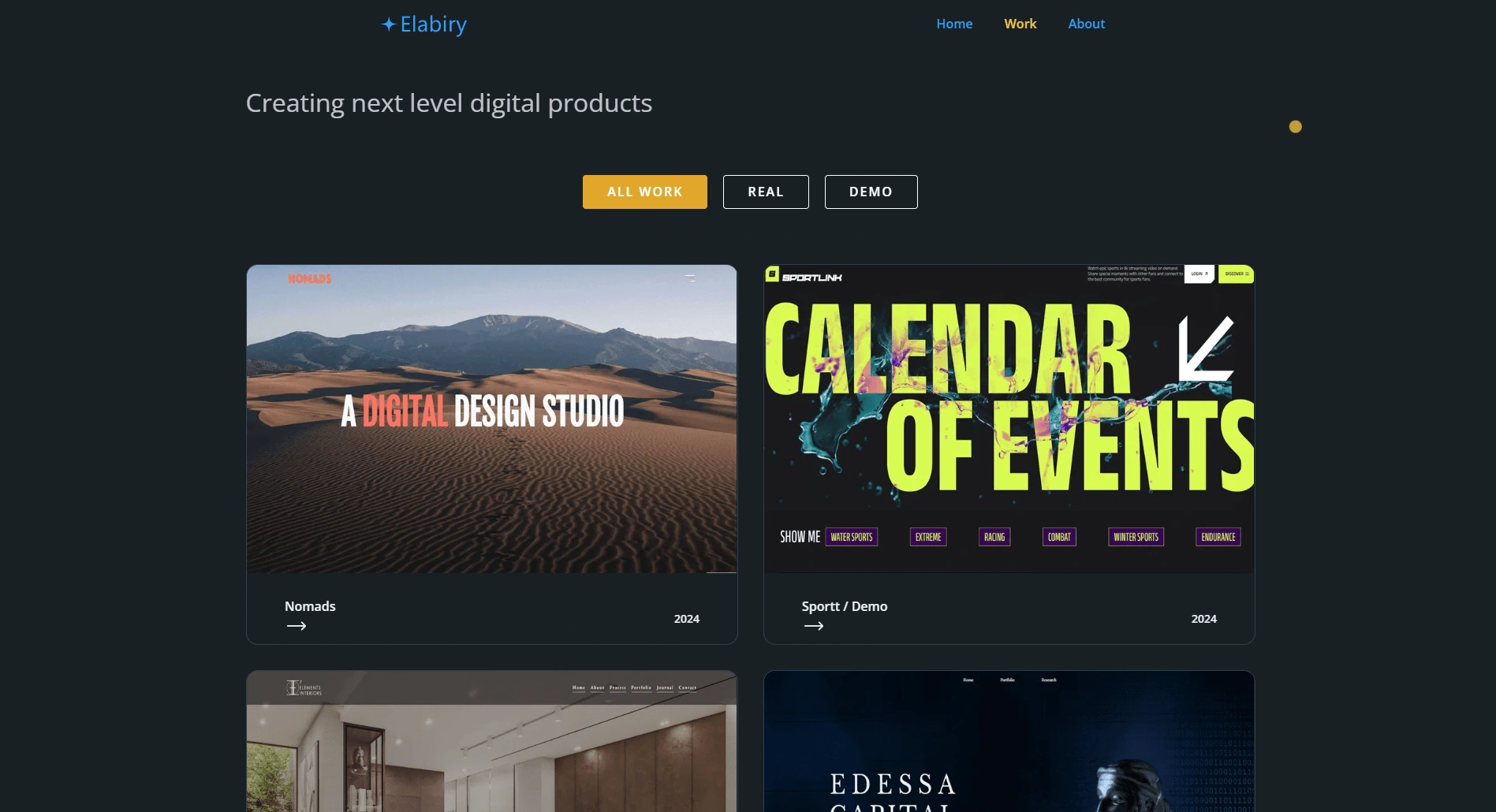Click the Nomads project title
This screenshot has width=1496, height=812.
pos(310,606)
